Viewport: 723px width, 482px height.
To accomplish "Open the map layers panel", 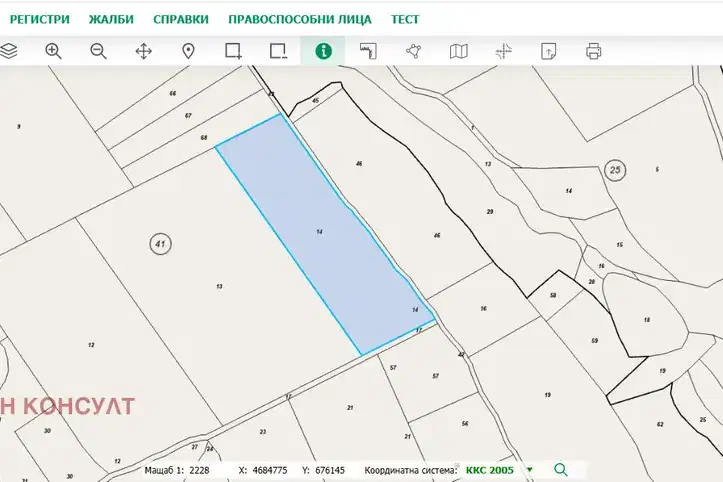I will [8, 51].
